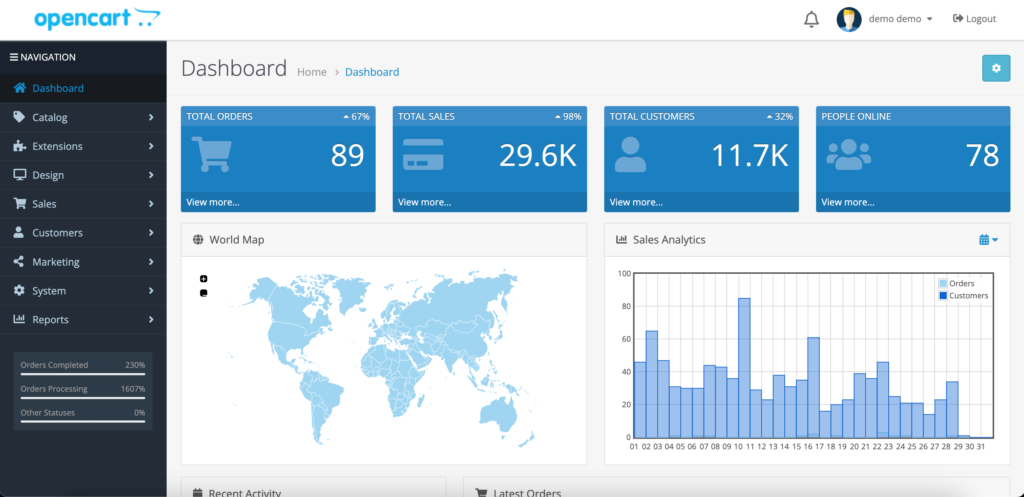Click Australia on the world map
Screen dimensions: 1024x497
tap(498, 415)
